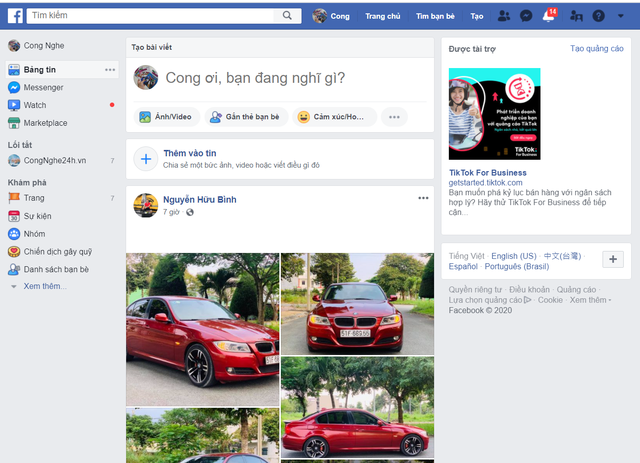
Task: Click the Facebook logo
Action: click(x=16, y=16)
